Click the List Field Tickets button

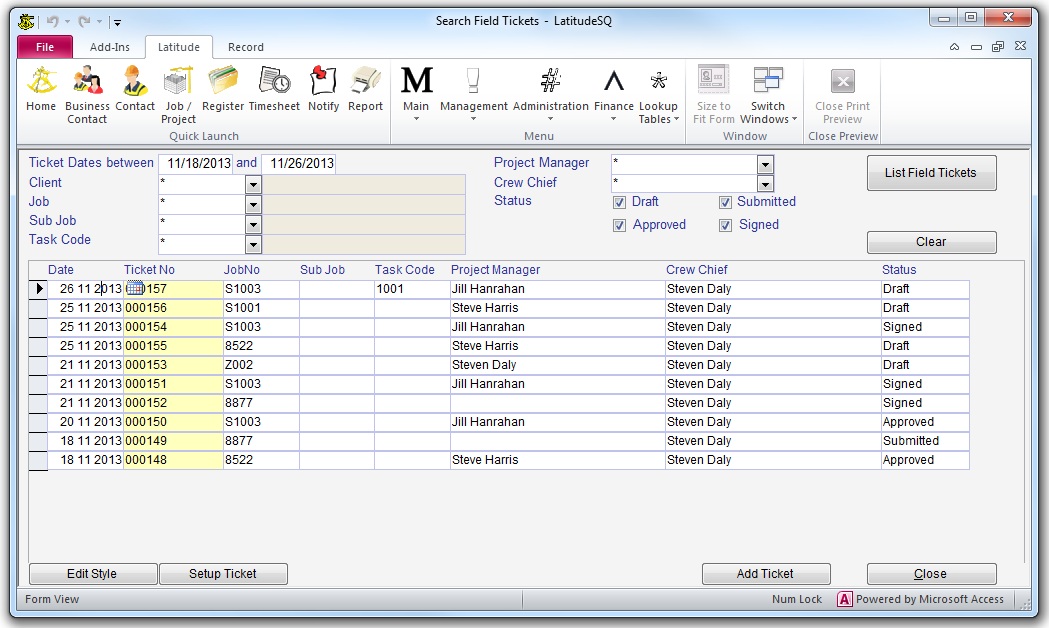click(930, 173)
